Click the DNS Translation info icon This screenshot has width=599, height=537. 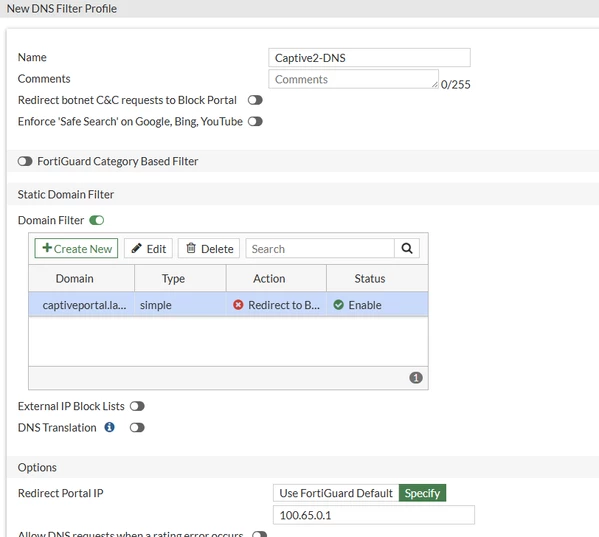pyautogui.click(x=109, y=427)
